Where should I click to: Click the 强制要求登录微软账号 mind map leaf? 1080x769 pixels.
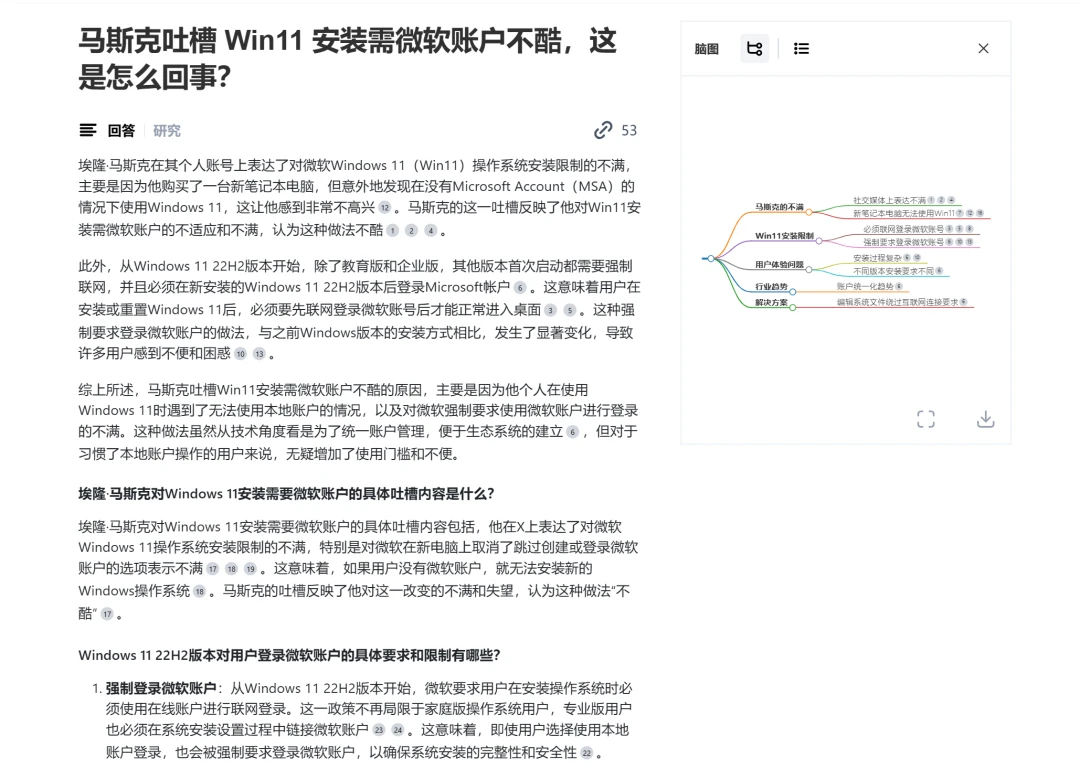pyautogui.click(x=903, y=242)
